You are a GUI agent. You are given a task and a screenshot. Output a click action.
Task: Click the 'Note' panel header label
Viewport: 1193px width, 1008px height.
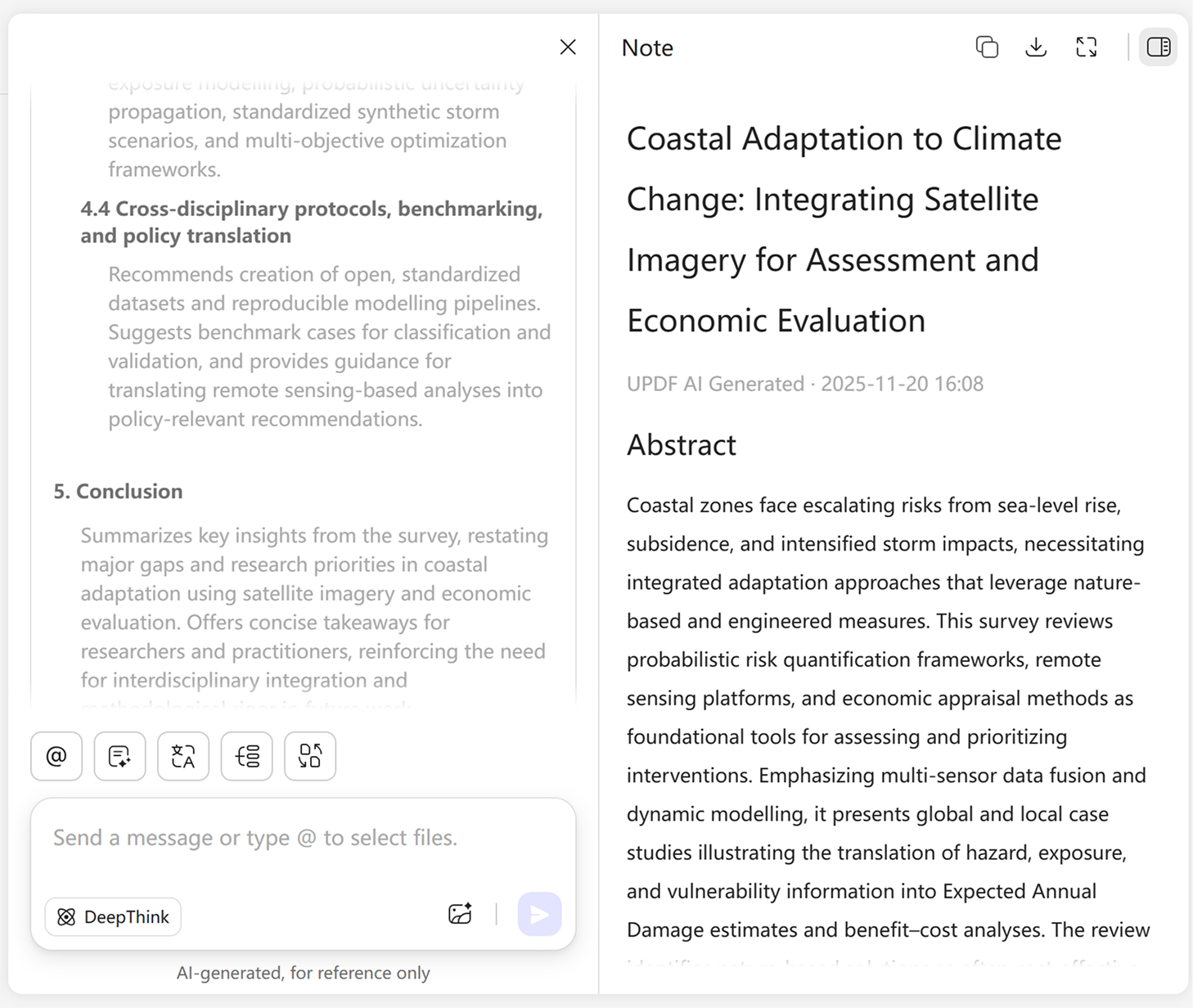(x=647, y=48)
